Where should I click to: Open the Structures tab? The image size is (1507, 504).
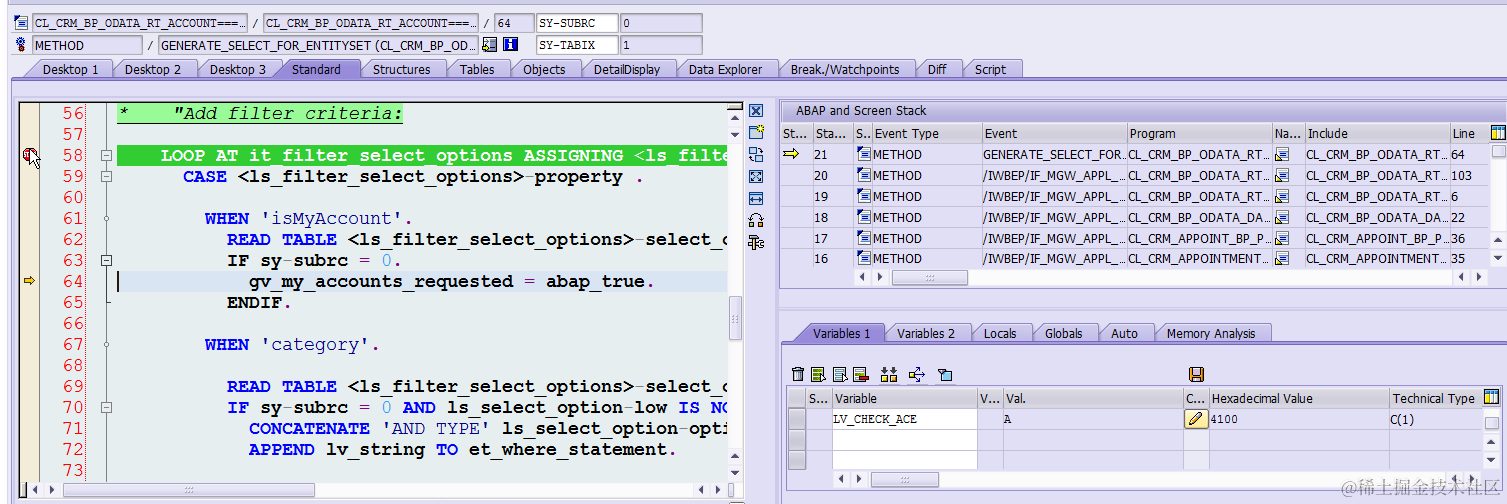click(401, 69)
